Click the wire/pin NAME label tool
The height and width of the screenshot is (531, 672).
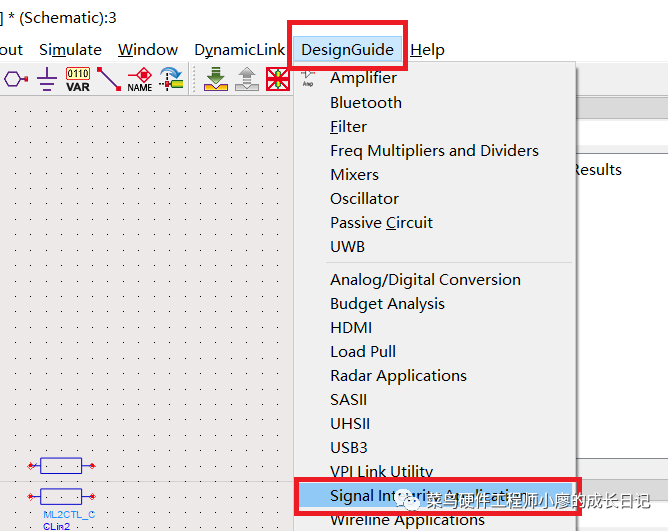pos(140,79)
